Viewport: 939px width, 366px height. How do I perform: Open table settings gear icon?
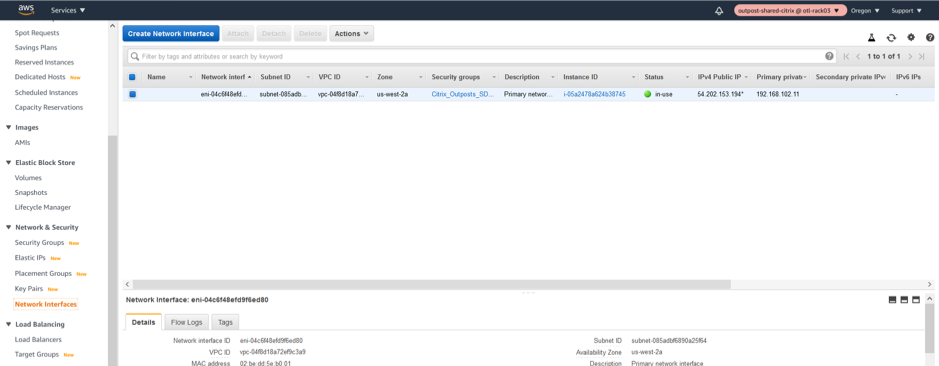pyautogui.click(x=911, y=37)
